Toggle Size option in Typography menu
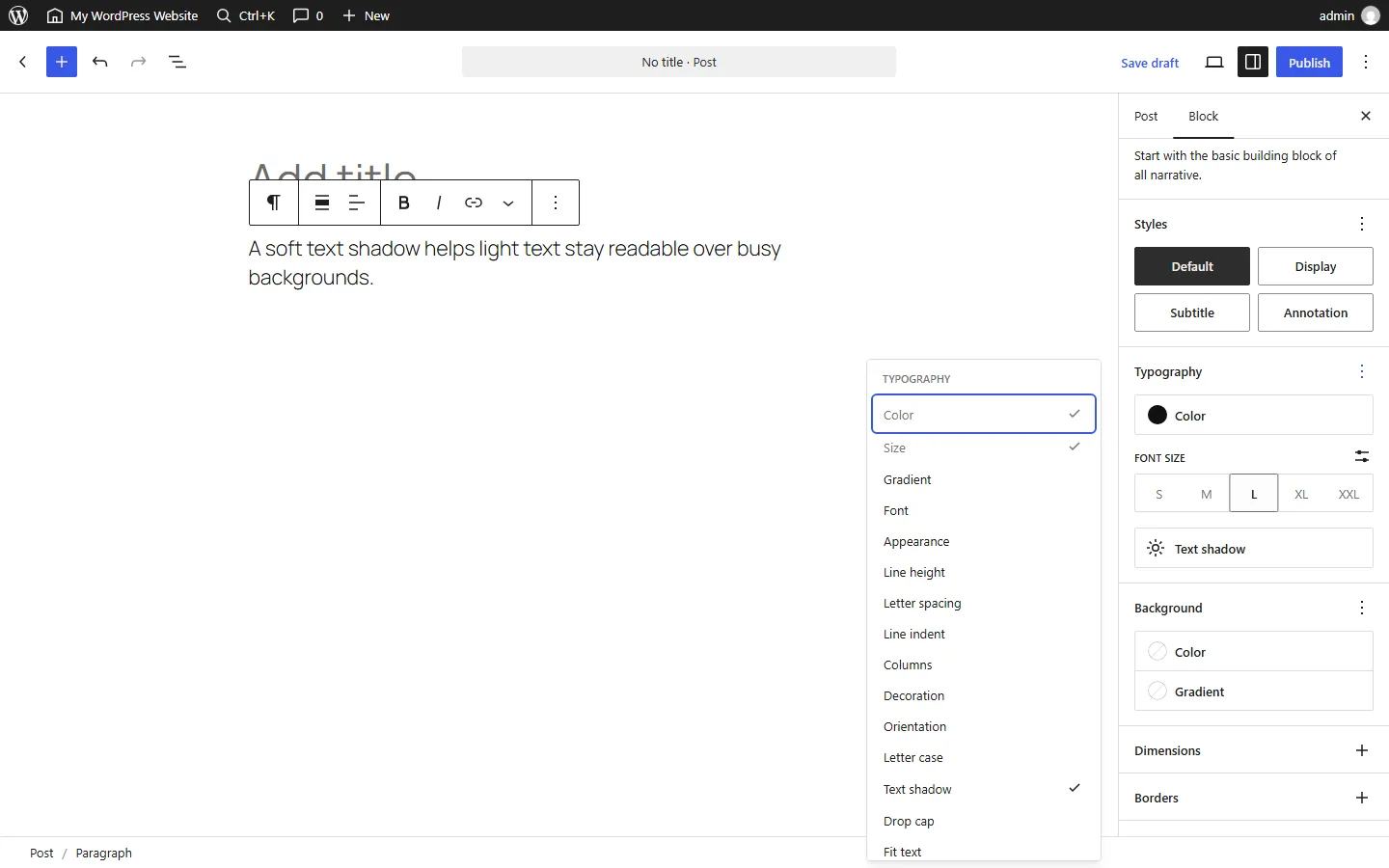 coord(984,448)
